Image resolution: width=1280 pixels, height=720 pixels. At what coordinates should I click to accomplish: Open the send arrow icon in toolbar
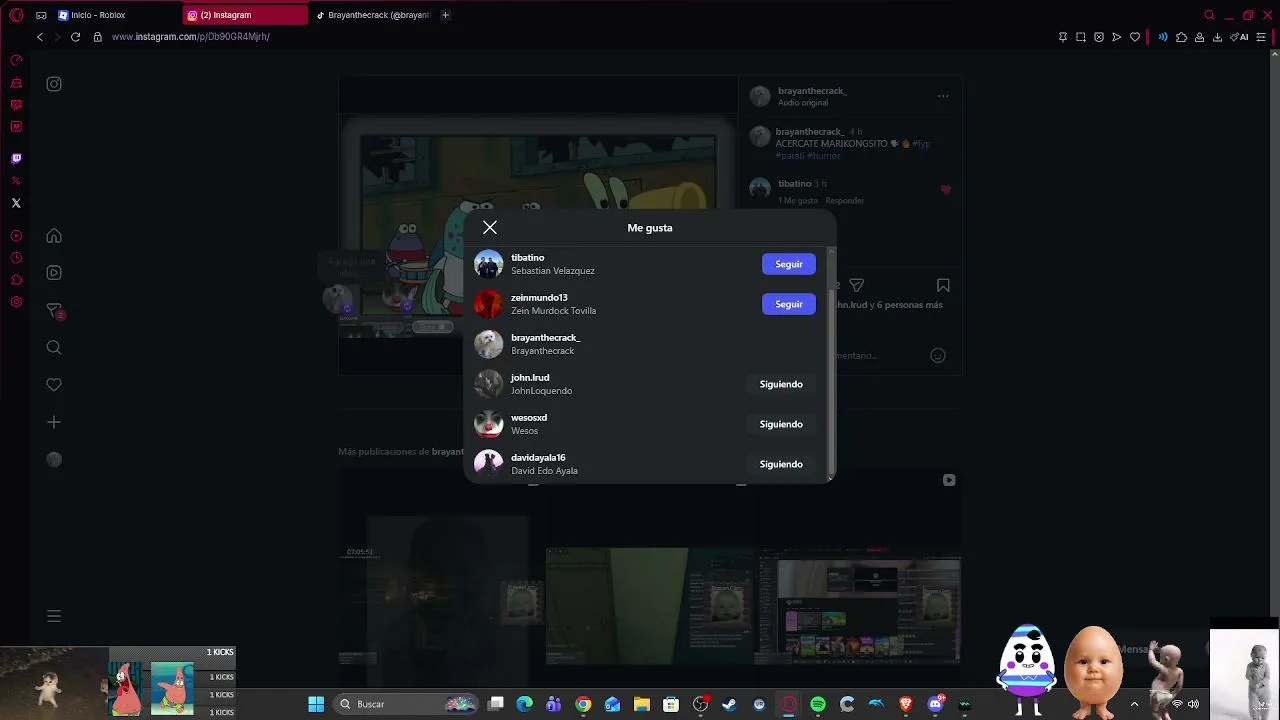1117,37
